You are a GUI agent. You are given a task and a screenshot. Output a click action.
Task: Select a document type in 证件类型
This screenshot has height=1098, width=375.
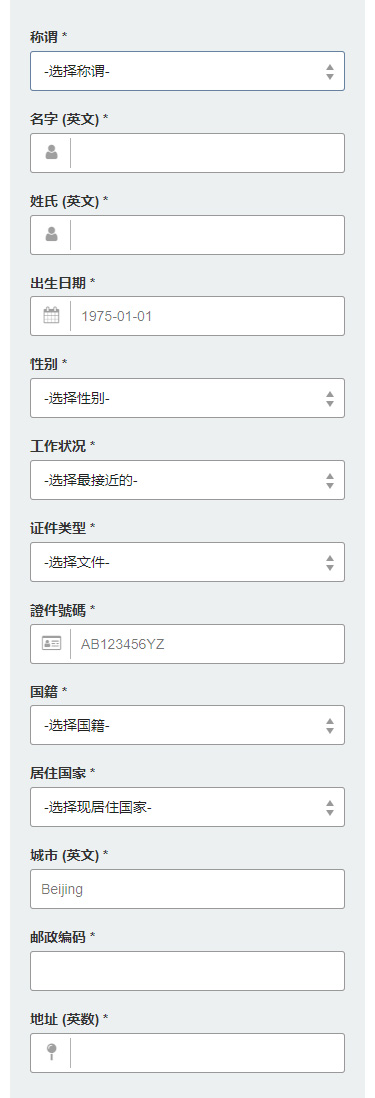point(188,562)
